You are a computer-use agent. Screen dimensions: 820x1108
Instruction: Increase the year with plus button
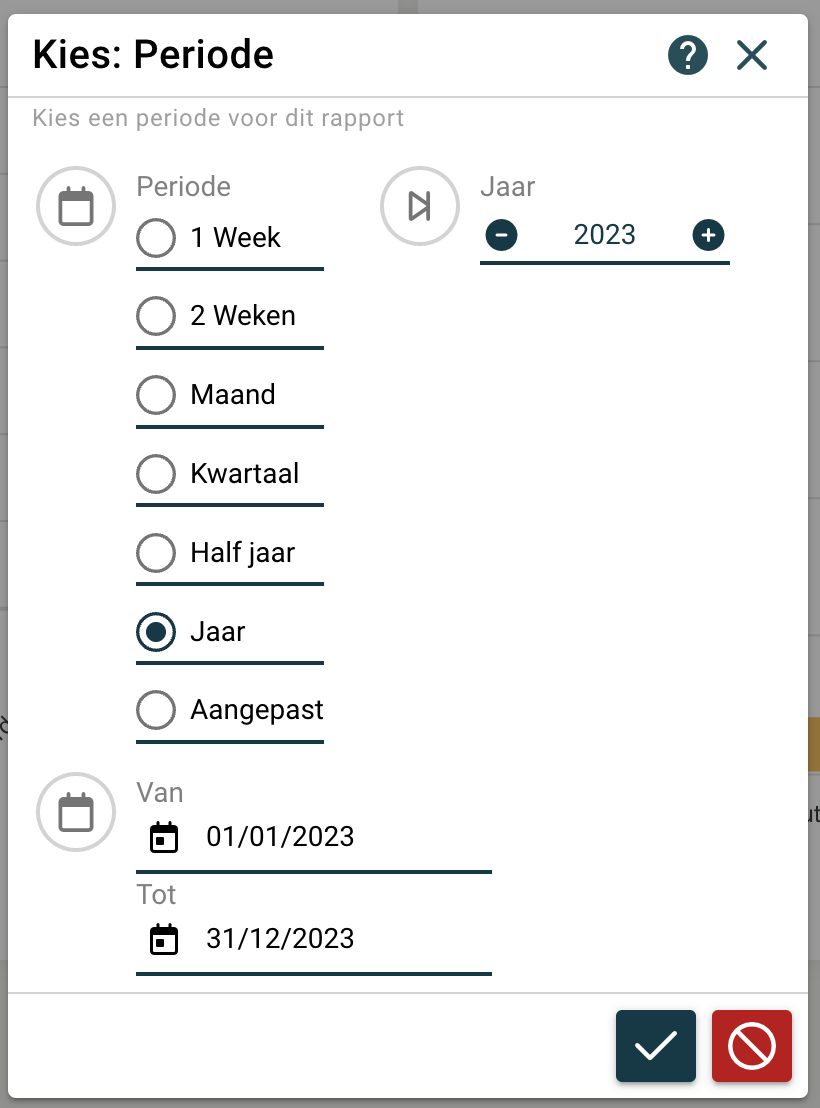(708, 235)
